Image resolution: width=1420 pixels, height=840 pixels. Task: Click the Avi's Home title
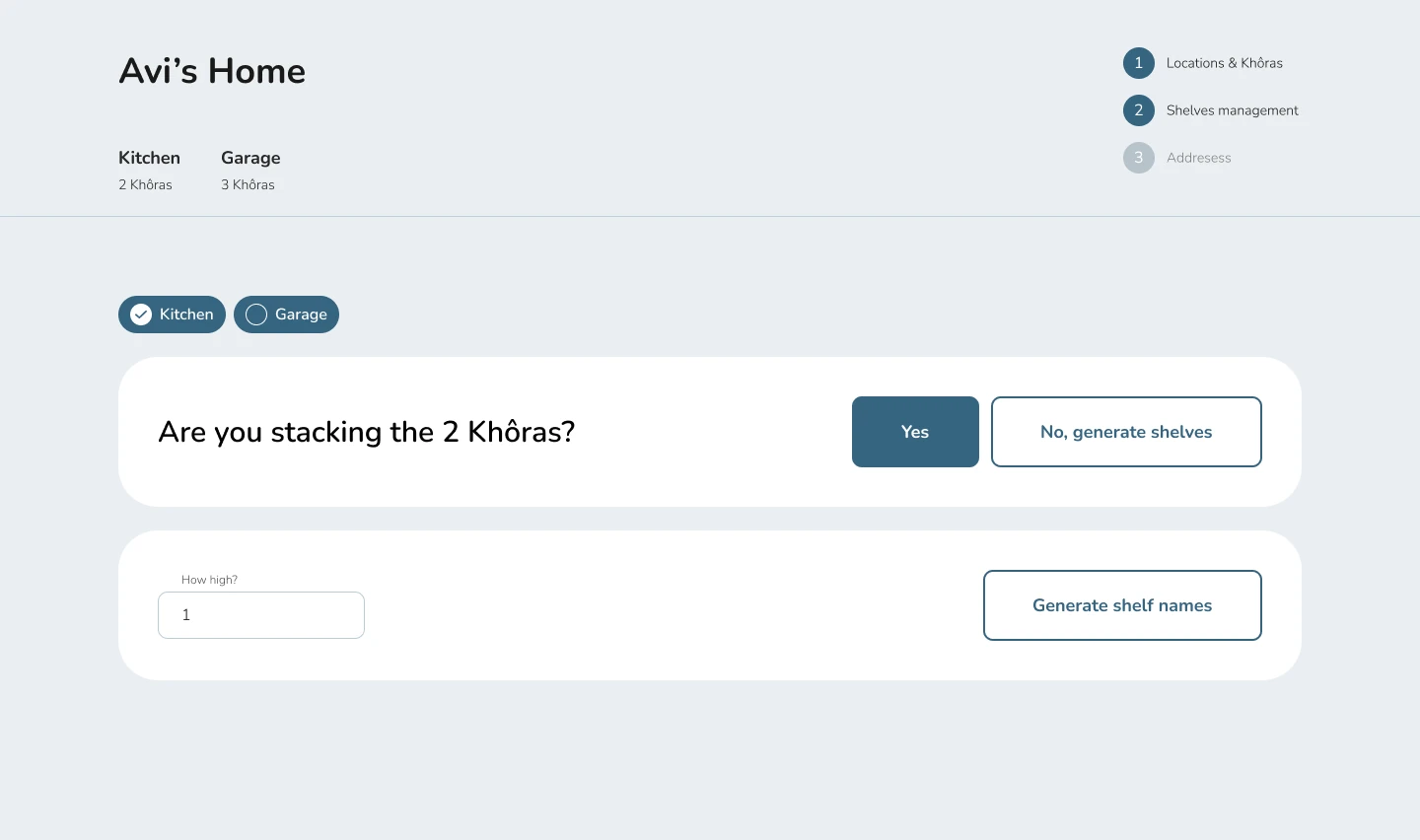point(212,71)
